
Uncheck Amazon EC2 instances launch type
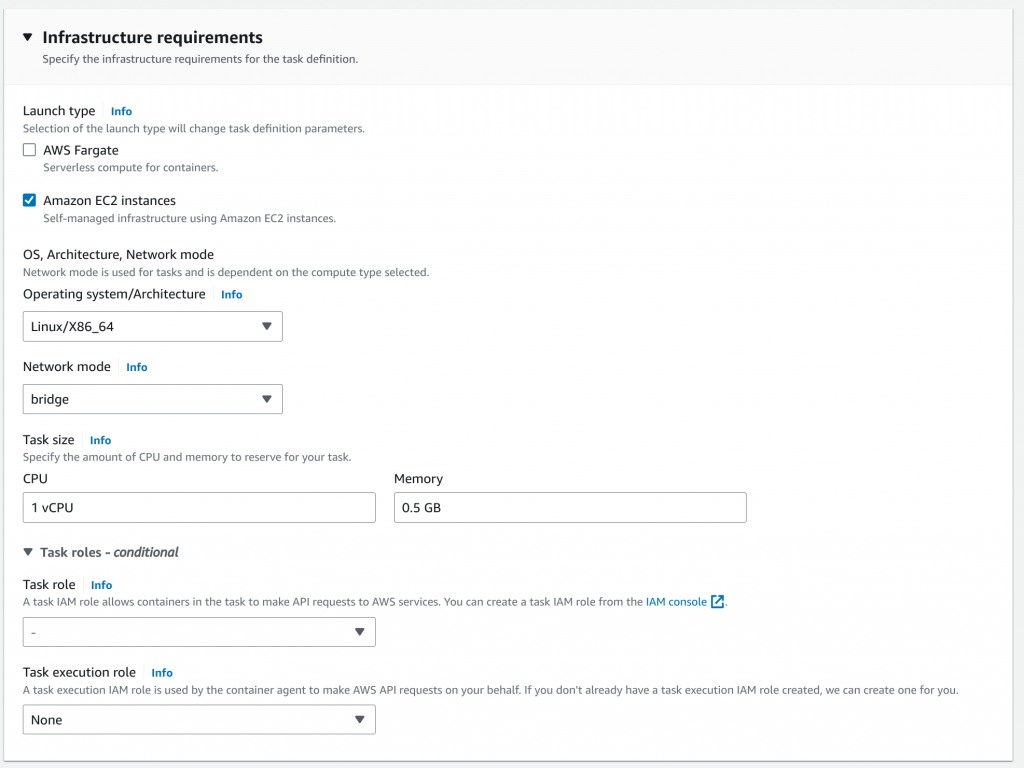[x=30, y=200]
